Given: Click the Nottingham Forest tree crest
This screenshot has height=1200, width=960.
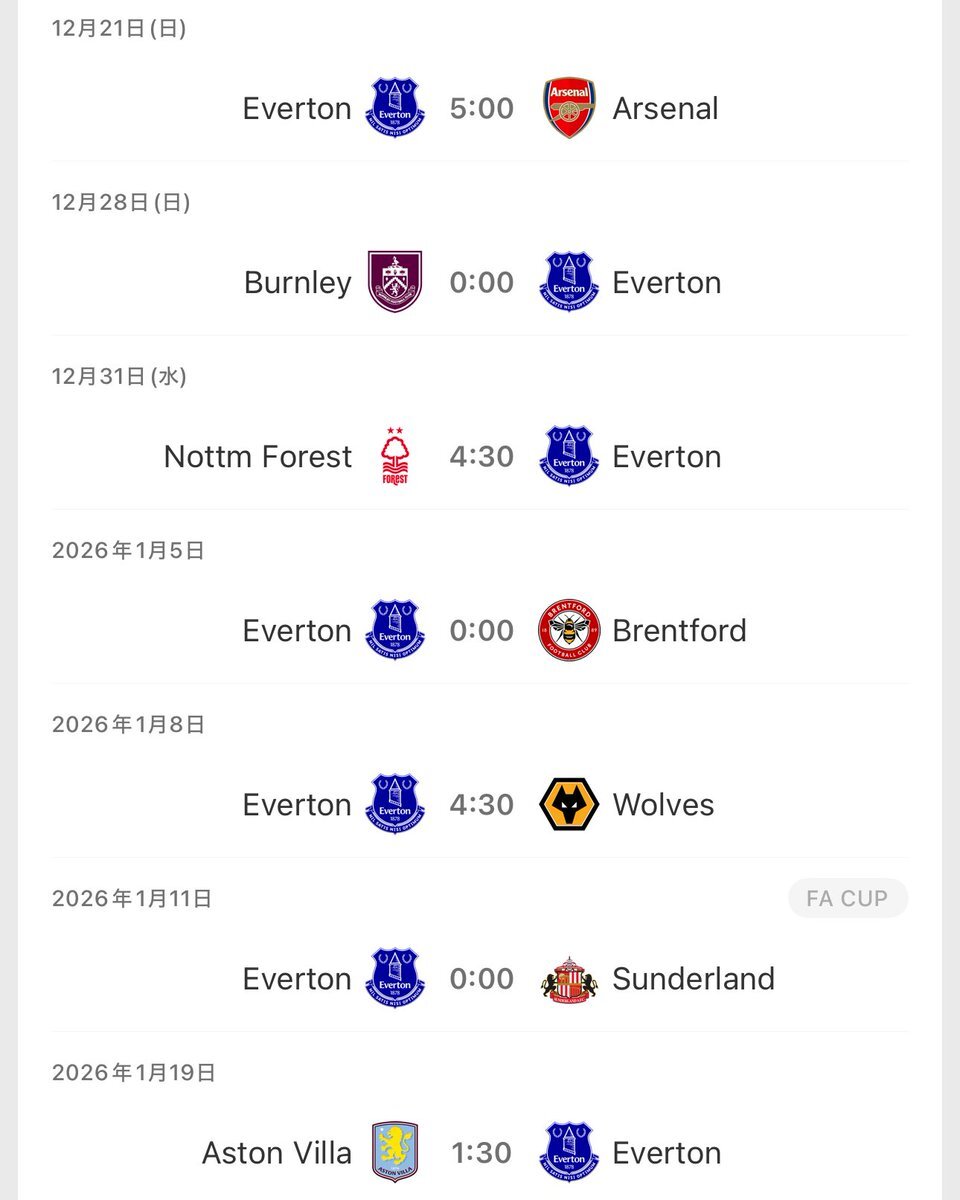Looking at the screenshot, I should [395, 456].
